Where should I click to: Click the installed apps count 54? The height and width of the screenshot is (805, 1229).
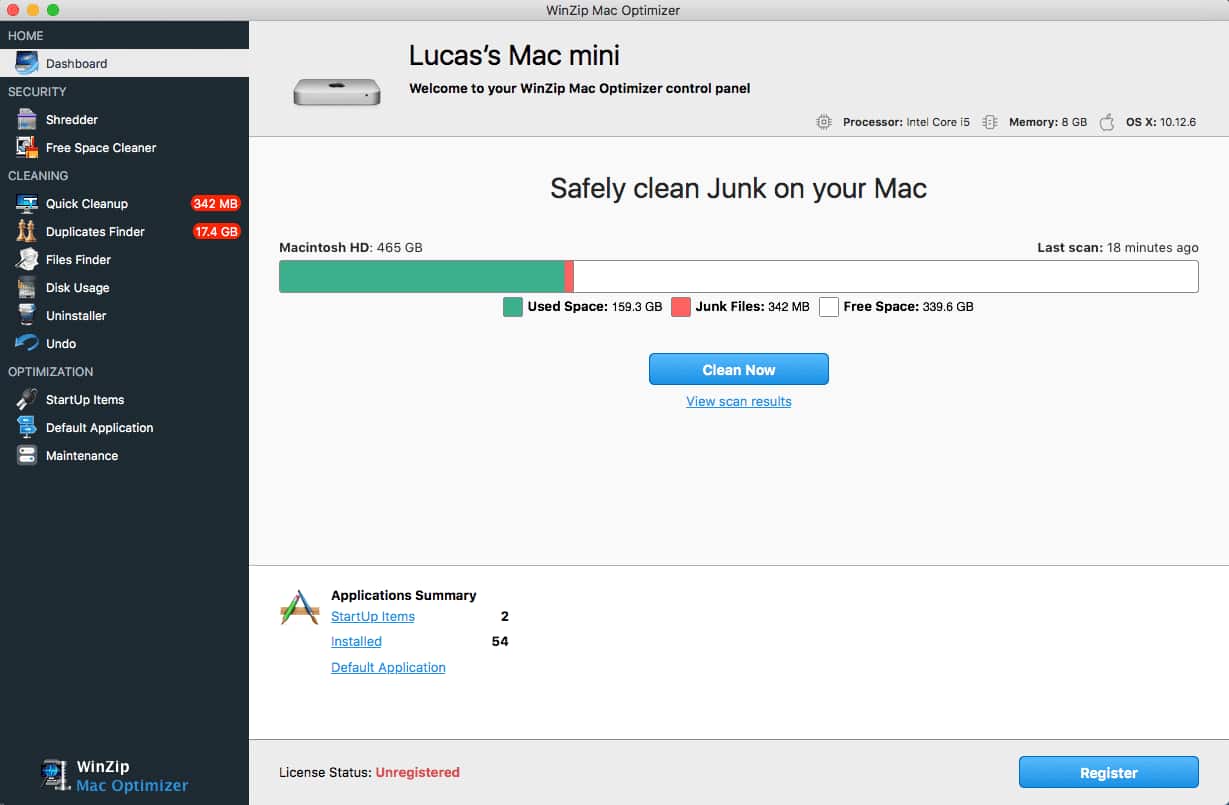click(500, 641)
